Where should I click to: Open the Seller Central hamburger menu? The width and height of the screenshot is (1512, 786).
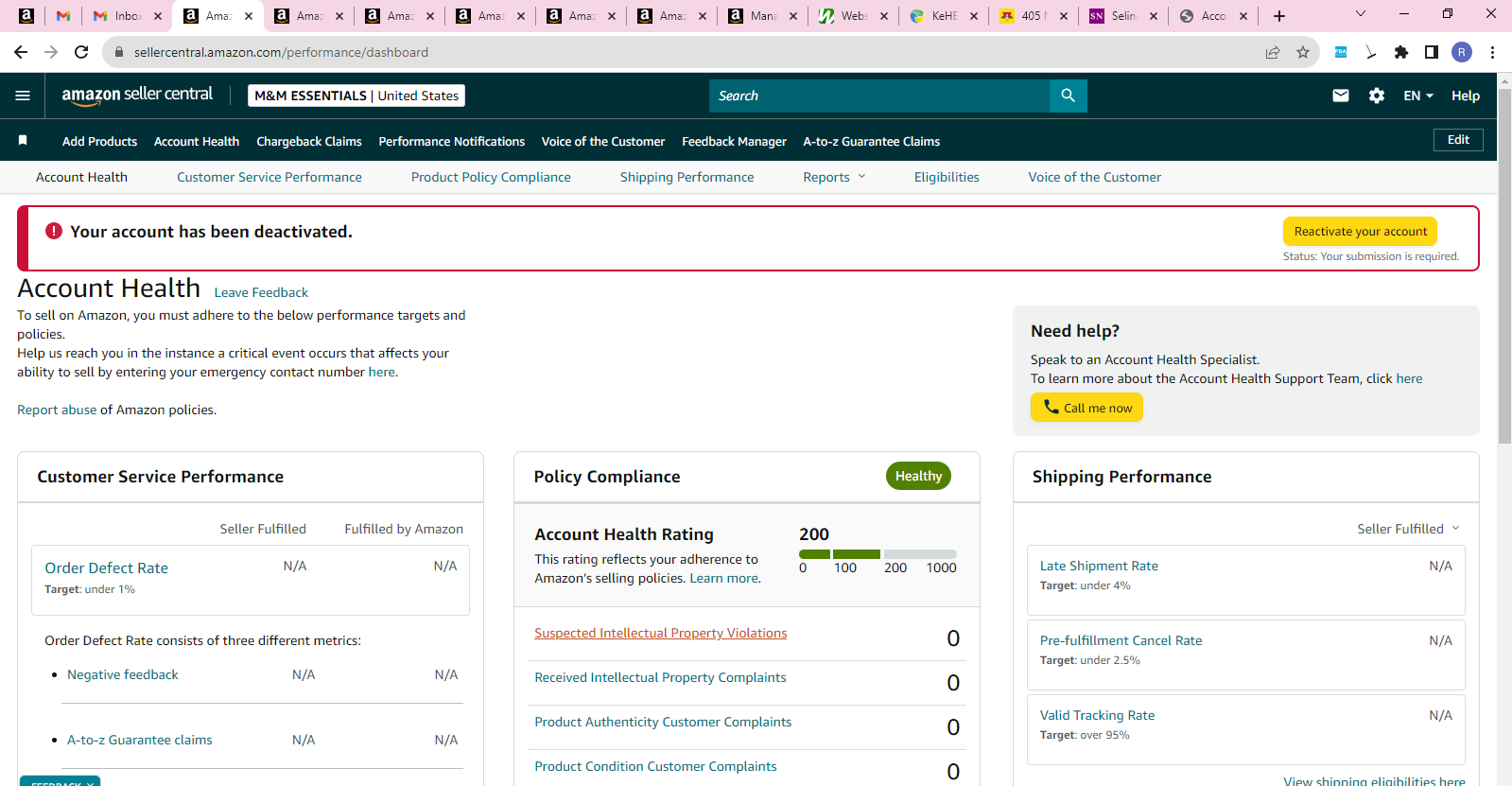tap(23, 96)
